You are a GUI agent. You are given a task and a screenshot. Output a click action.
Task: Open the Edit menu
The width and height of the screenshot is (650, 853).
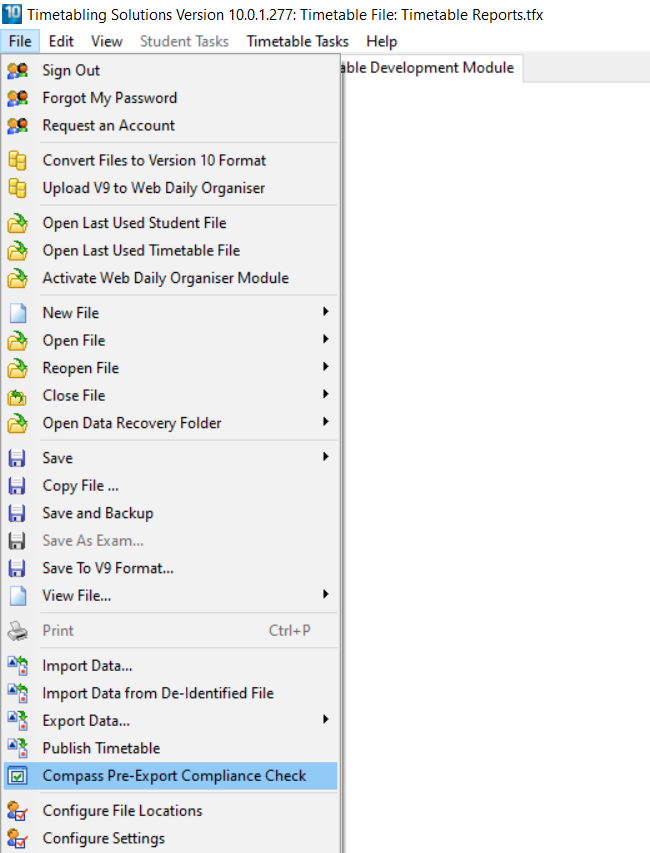[61, 41]
